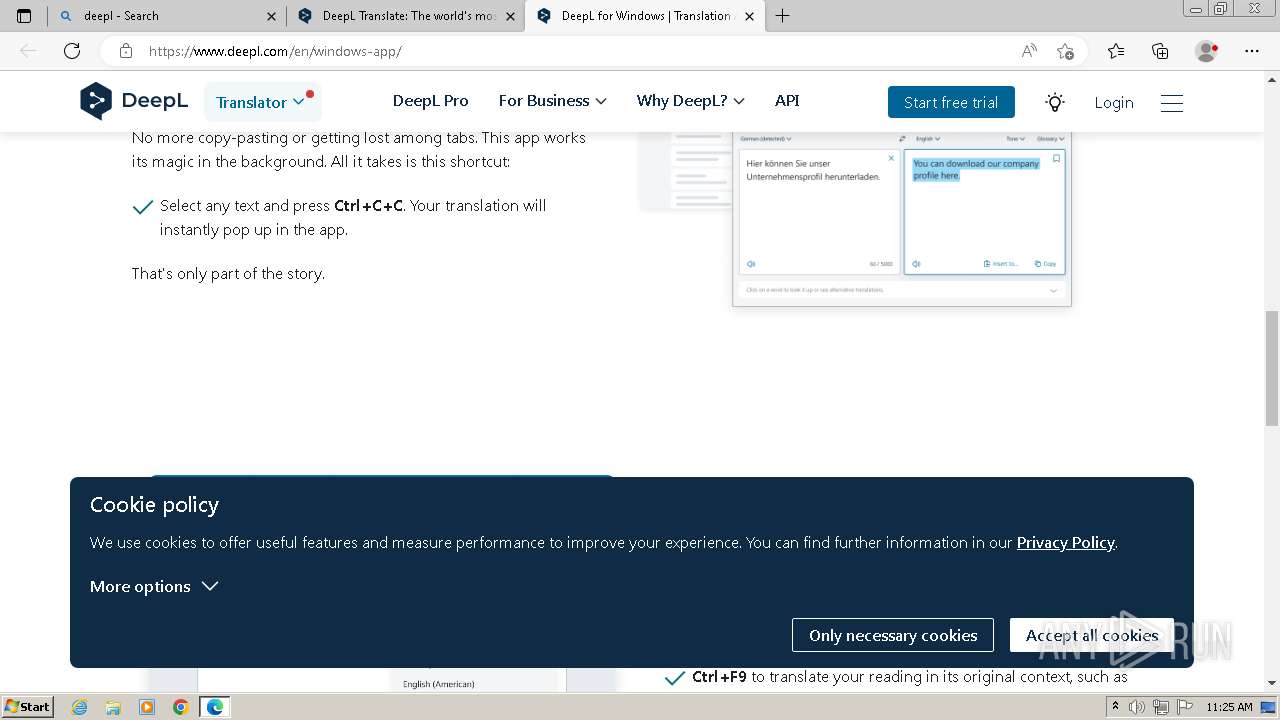Click the browser profile avatar
This screenshot has height=720, width=1280.
tap(1207, 51)
